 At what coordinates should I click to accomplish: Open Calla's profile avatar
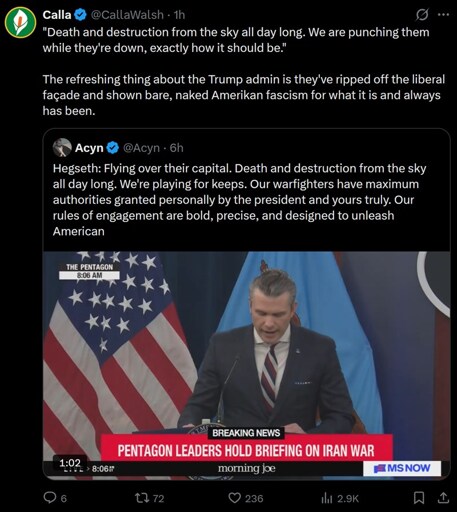20,22
